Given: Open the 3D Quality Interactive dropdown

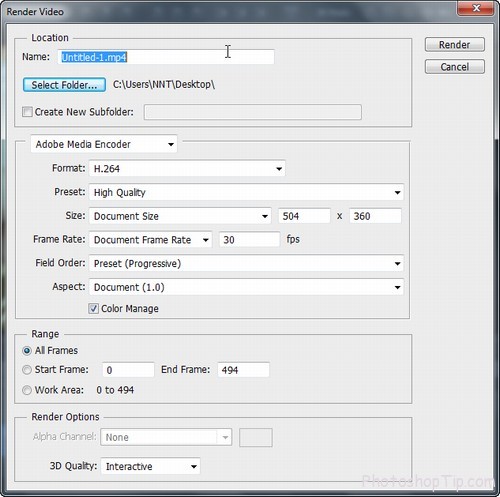Looking at the screenshot, I should [150, 466].
